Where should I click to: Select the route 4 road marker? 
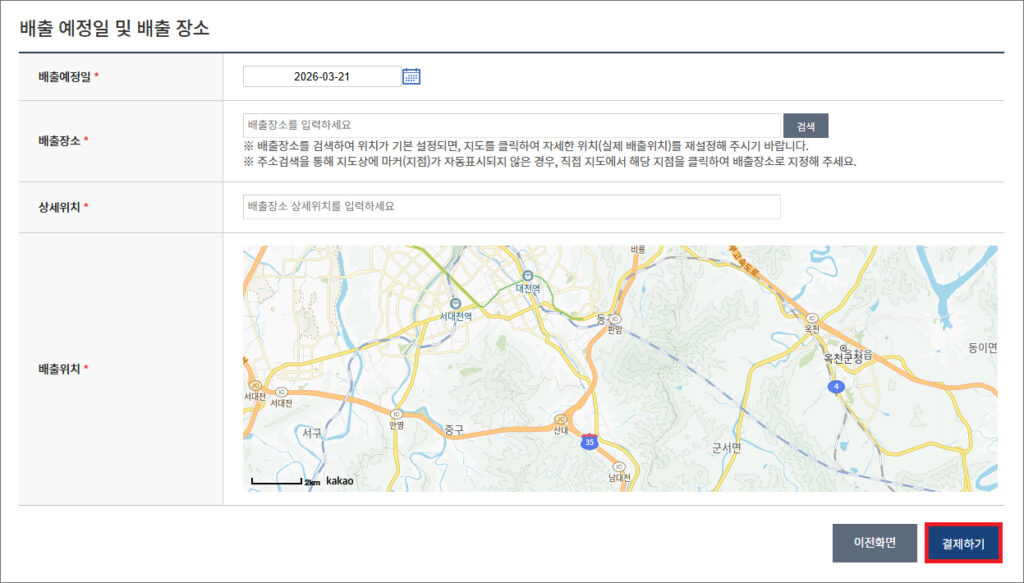[835, 386]
